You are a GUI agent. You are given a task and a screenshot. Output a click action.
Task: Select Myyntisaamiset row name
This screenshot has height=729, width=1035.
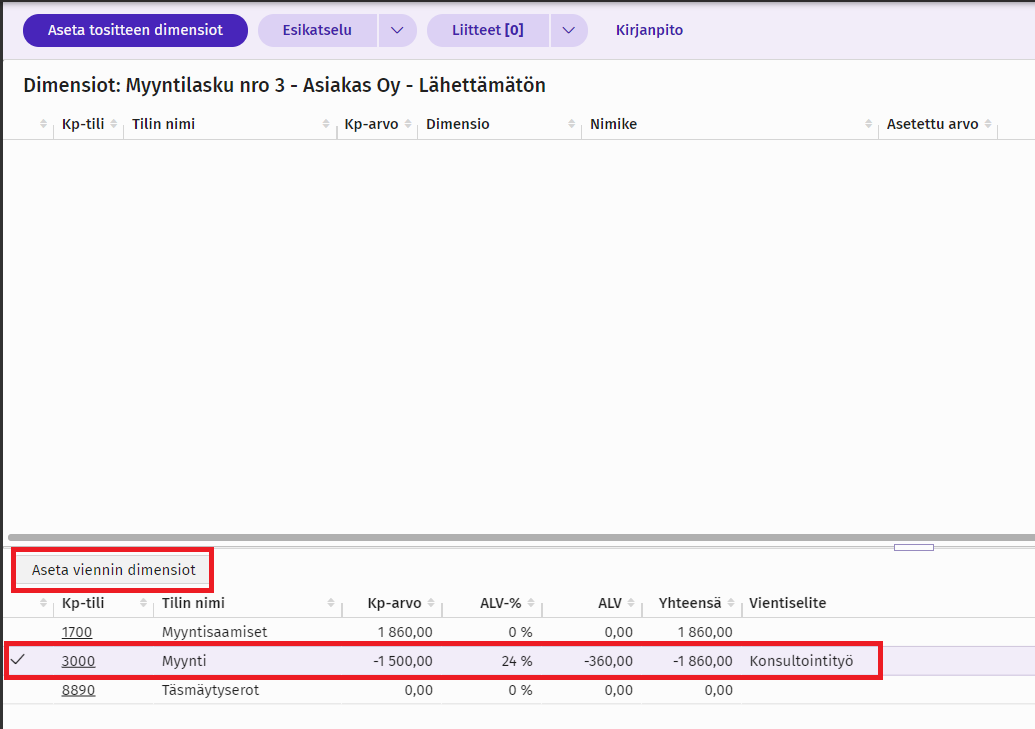coord(215,632)
